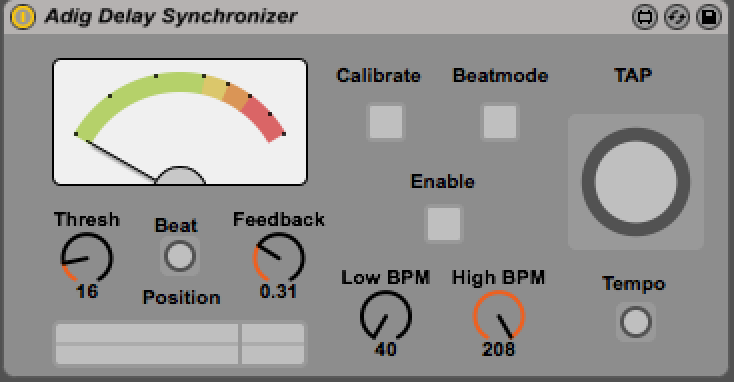Click the Feedback value 0.31
Image resolution: width=734 pixels, height=382 pixels.
279,292
